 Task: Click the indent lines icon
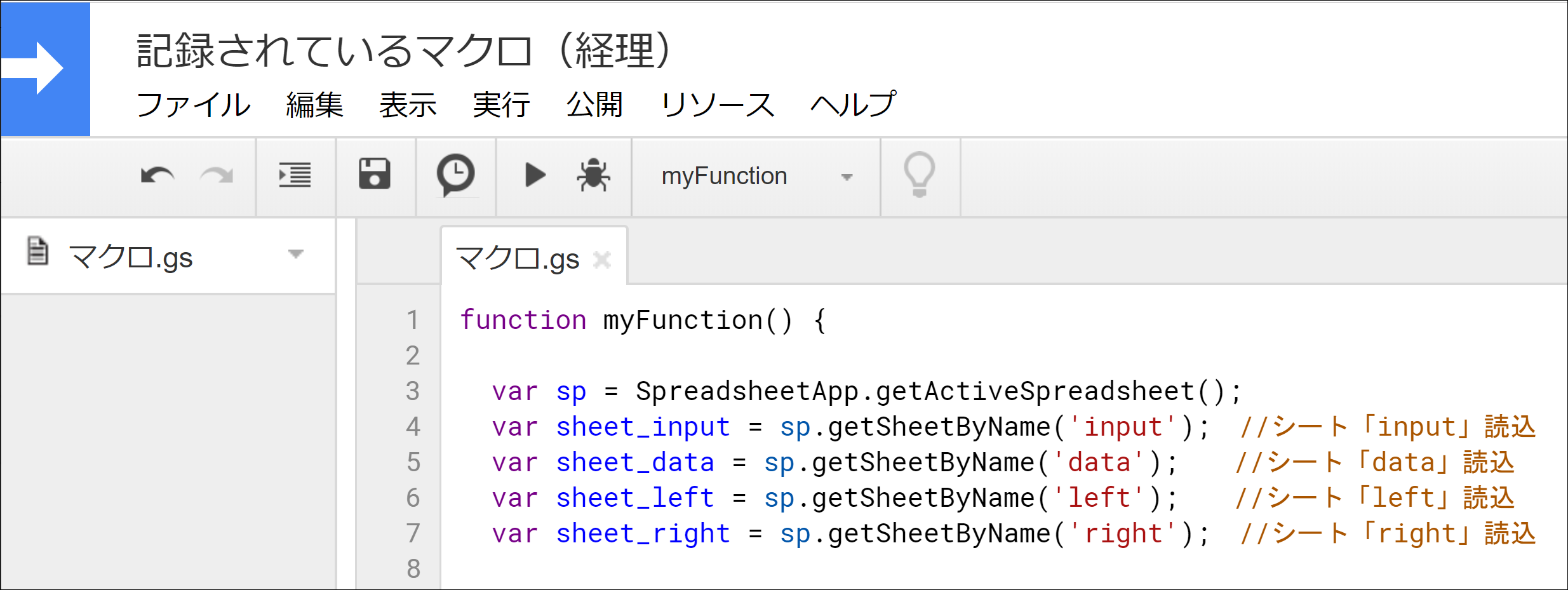[295, 175]
